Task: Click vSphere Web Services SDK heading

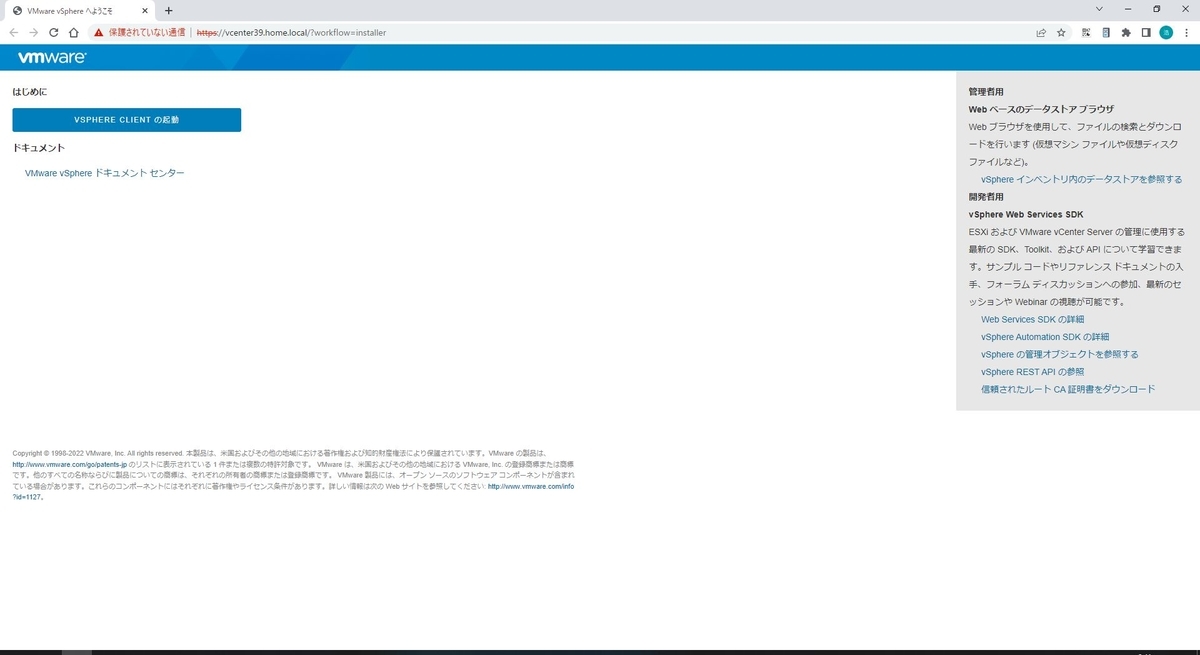Action: tap(1026, 214)
